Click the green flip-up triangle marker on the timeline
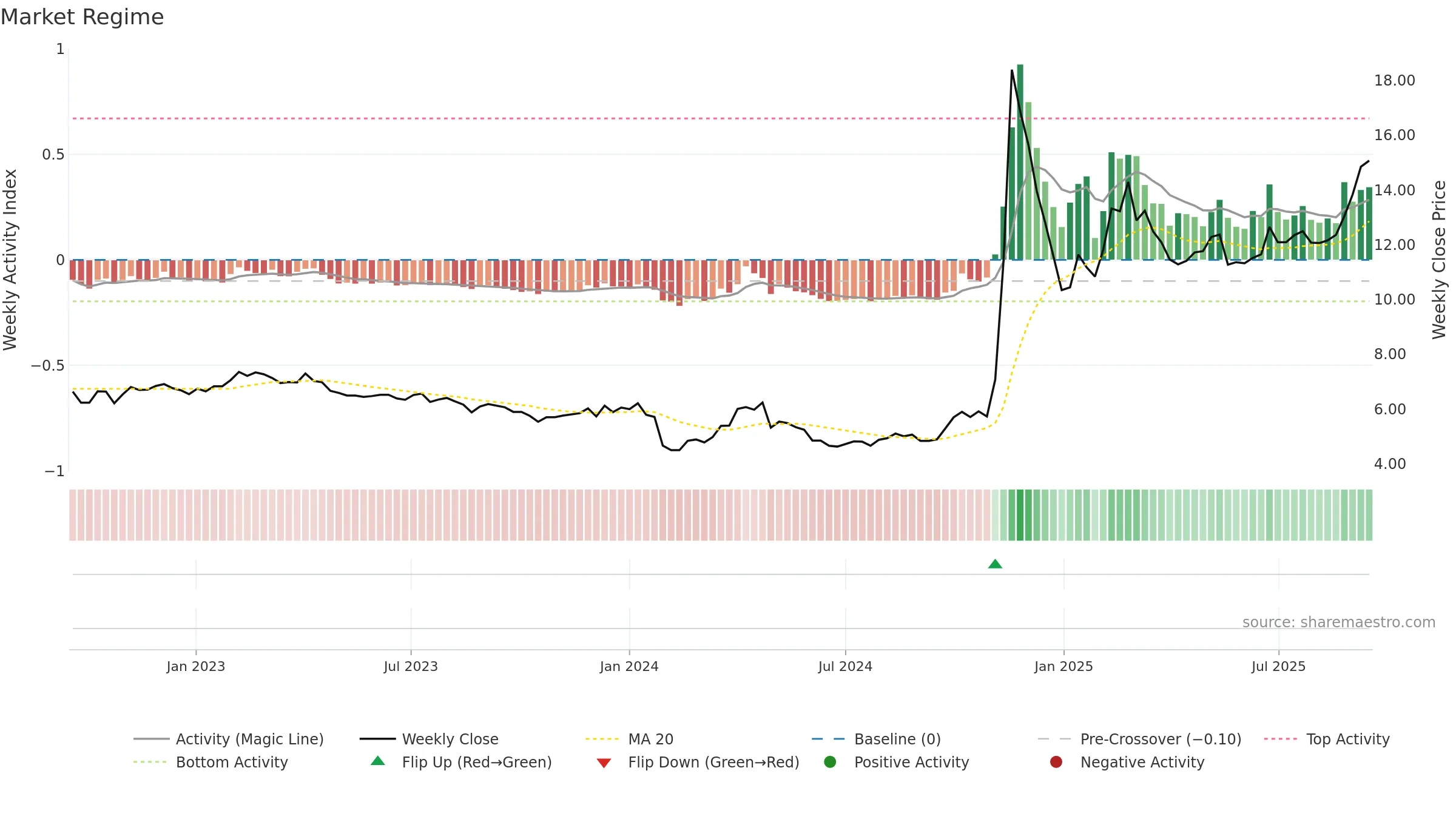 click(x=995, y=564)
